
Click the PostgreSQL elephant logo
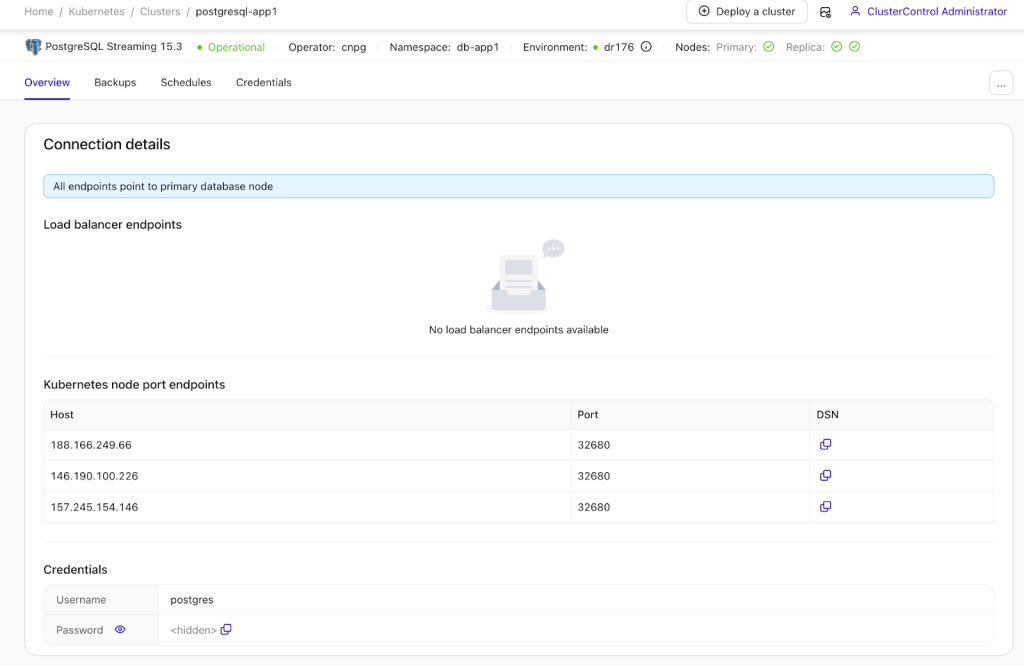pyautogui.click(x=33, y=47)
